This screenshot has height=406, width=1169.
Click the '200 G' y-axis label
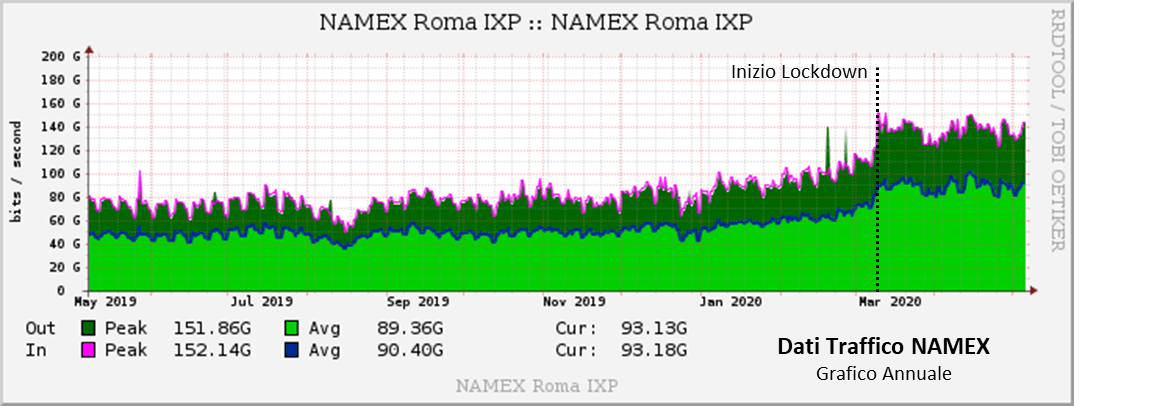pyautogui.click(x=61, y=57)
